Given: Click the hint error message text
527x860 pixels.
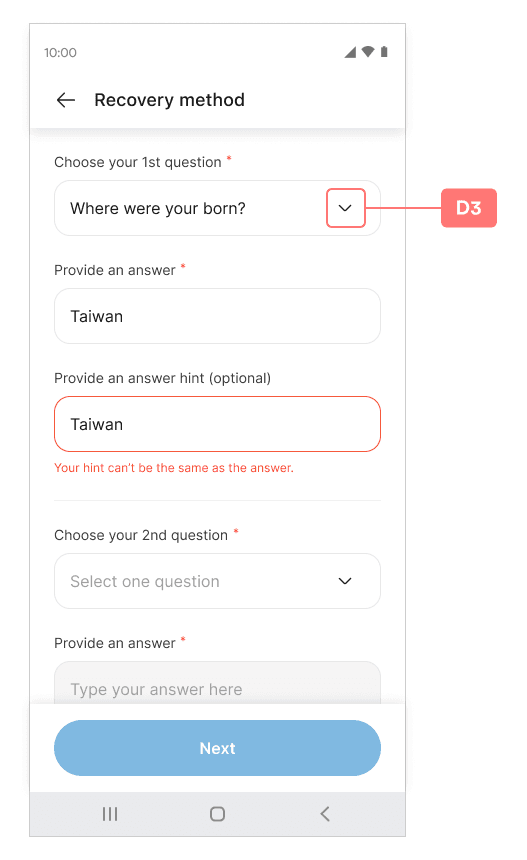Looking at the screenshot, I should [x=174, y=468].
